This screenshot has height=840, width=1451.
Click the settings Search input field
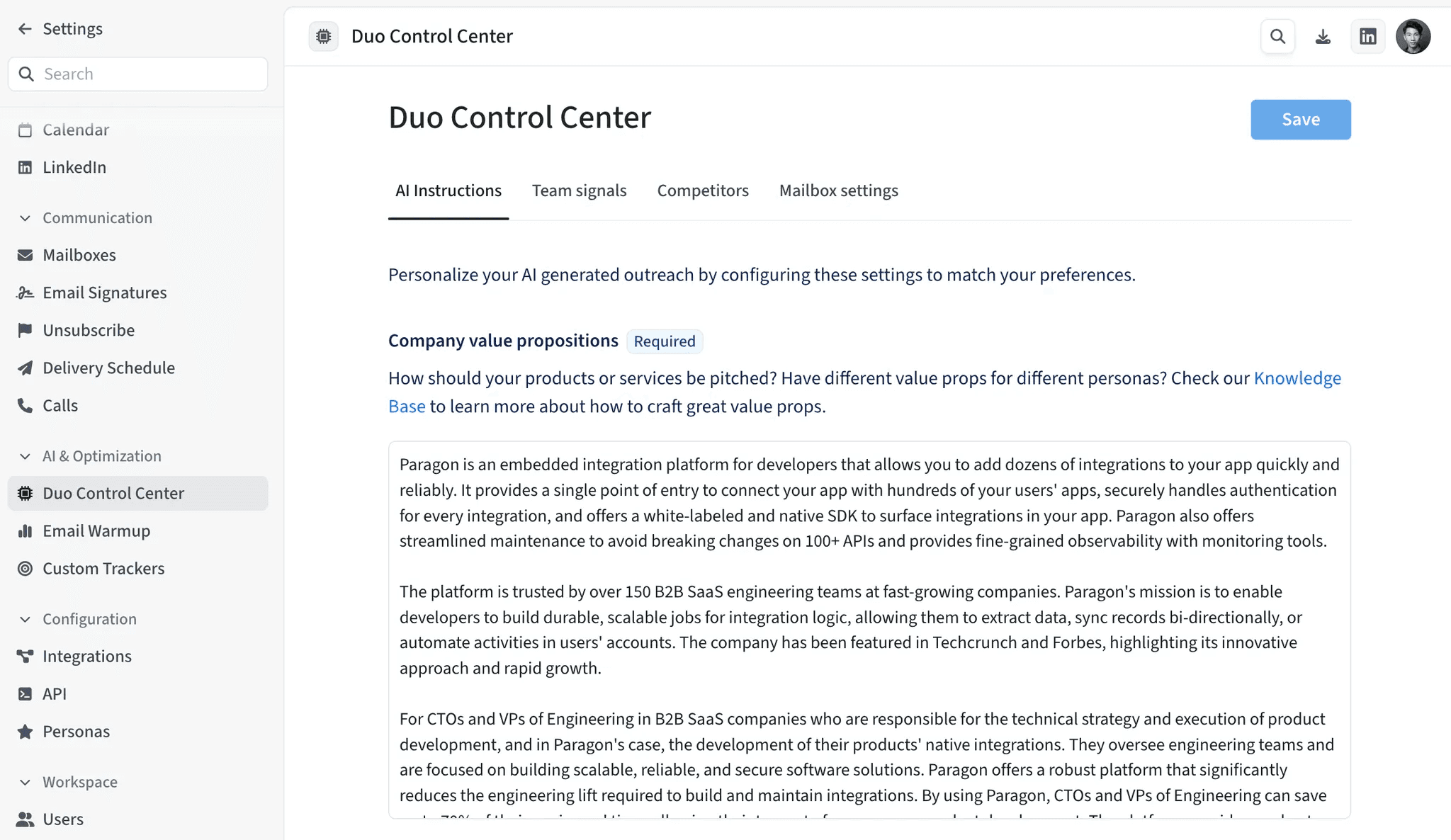tap(149, 74)
